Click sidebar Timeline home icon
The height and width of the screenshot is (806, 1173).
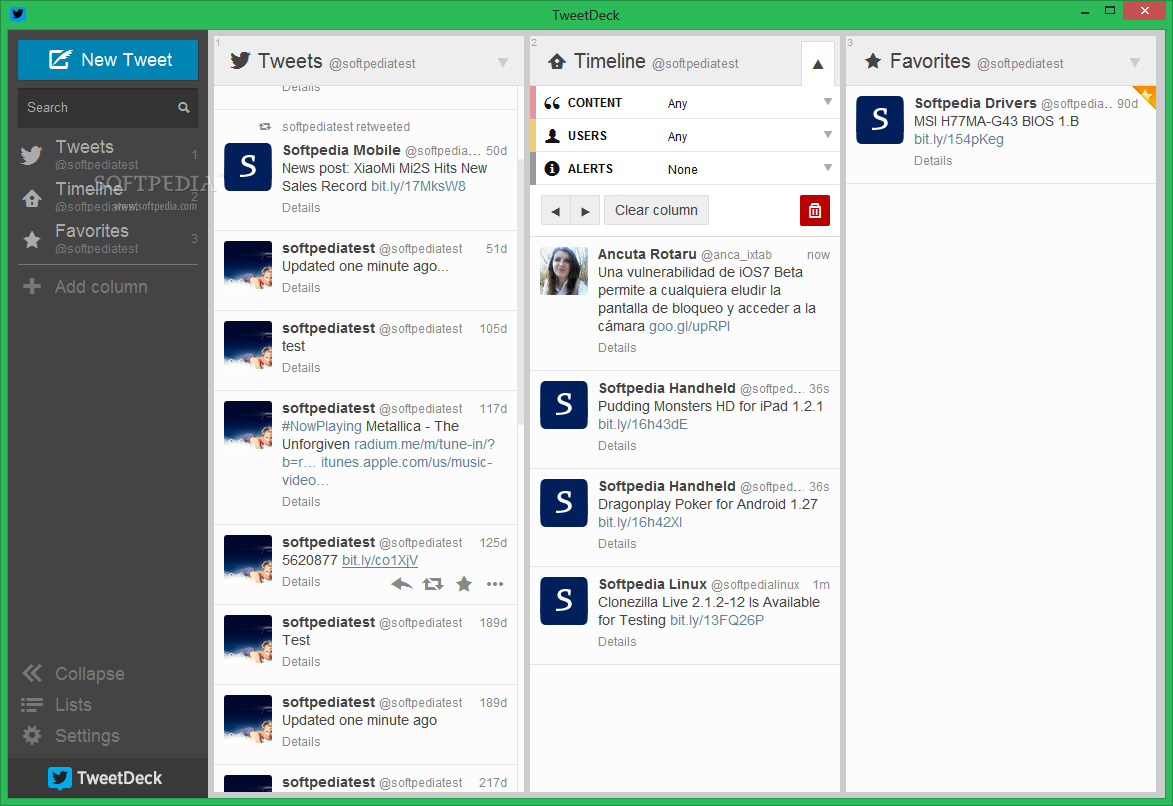pyautogui.click(x=32, y=198)
